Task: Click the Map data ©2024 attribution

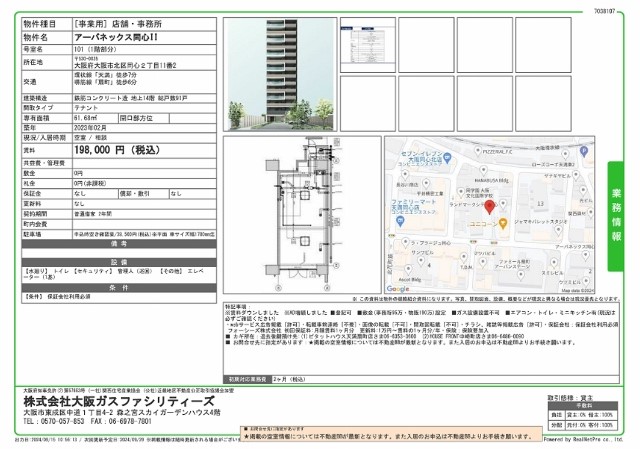Action: 577,291
